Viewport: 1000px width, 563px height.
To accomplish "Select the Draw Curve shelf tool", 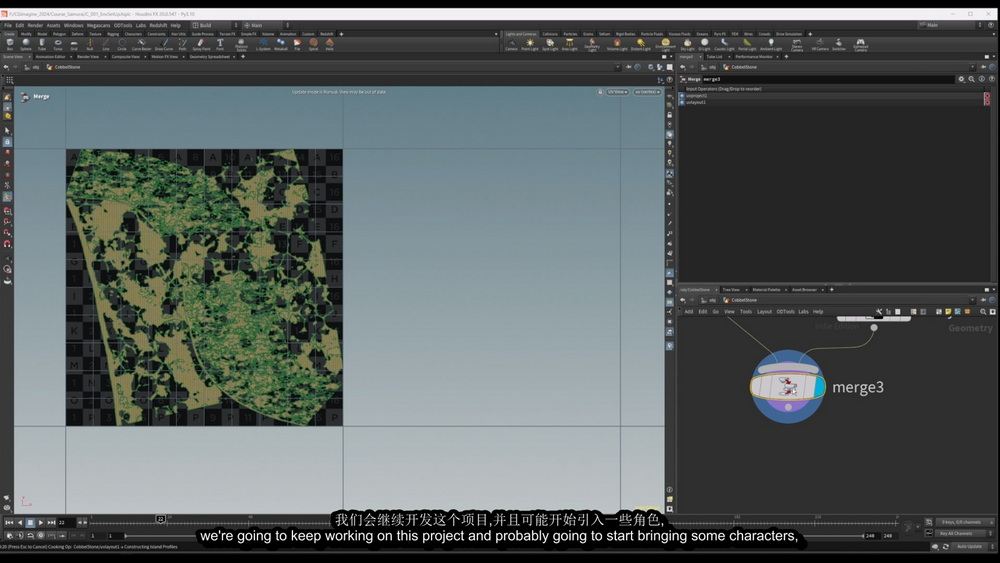I will click(x=164, y=44).
